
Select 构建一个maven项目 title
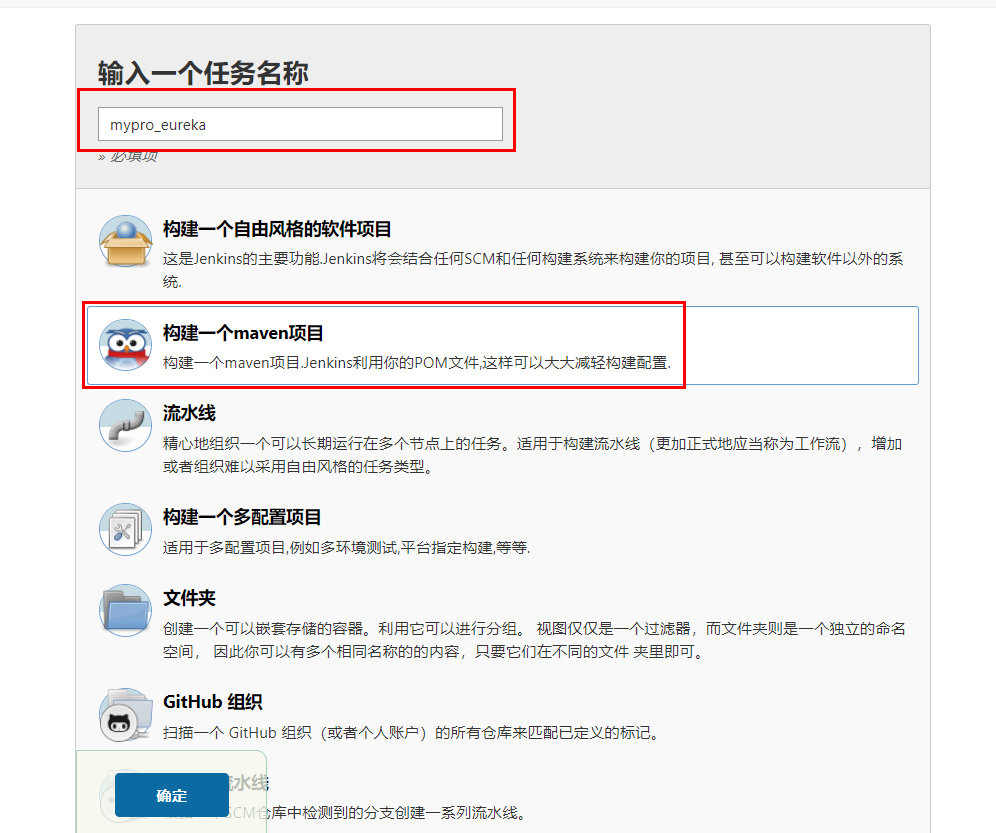point(243,333)
